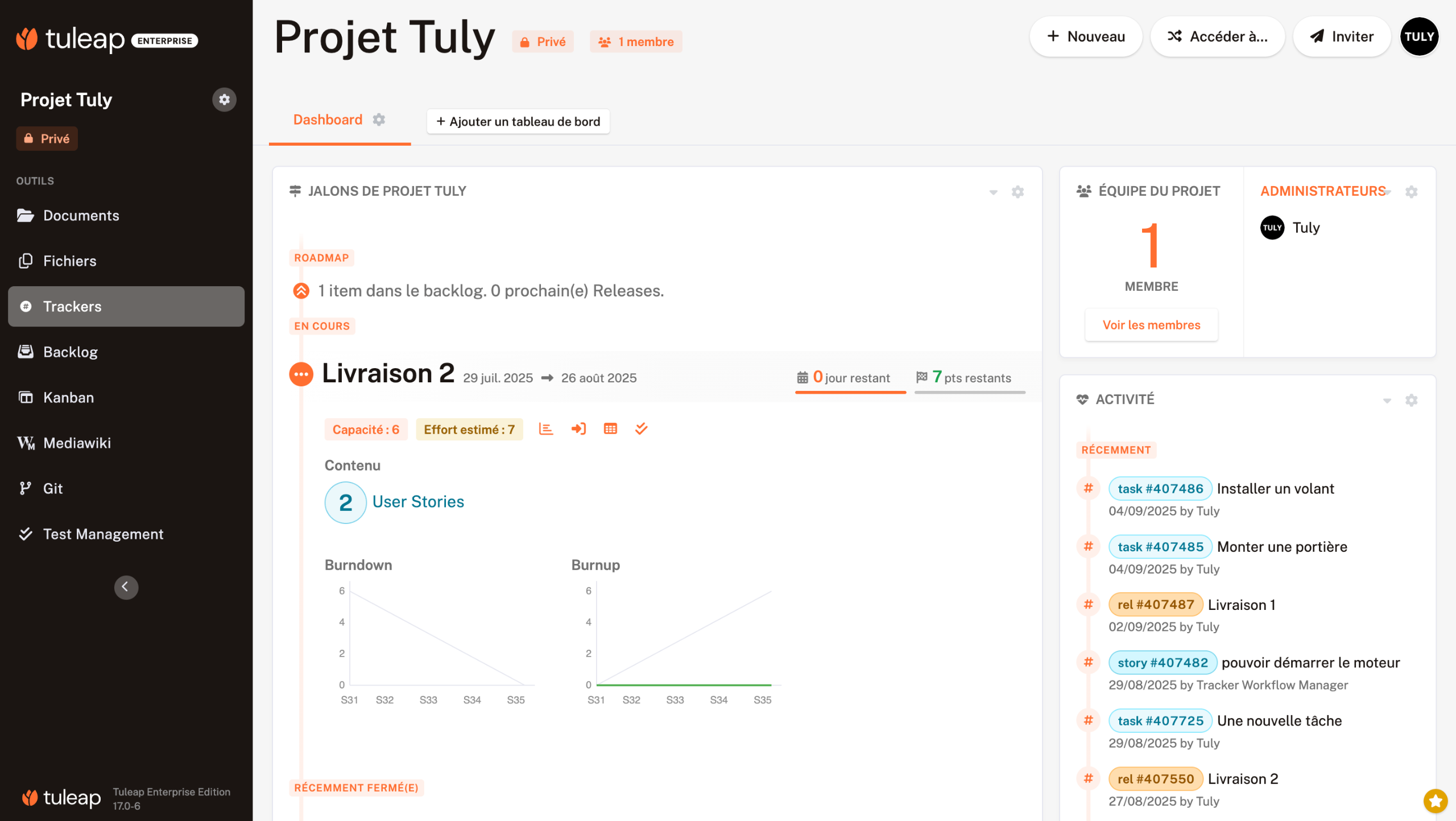Click Voir les membres button
1456x821 pixels.
coord(1151,325)
